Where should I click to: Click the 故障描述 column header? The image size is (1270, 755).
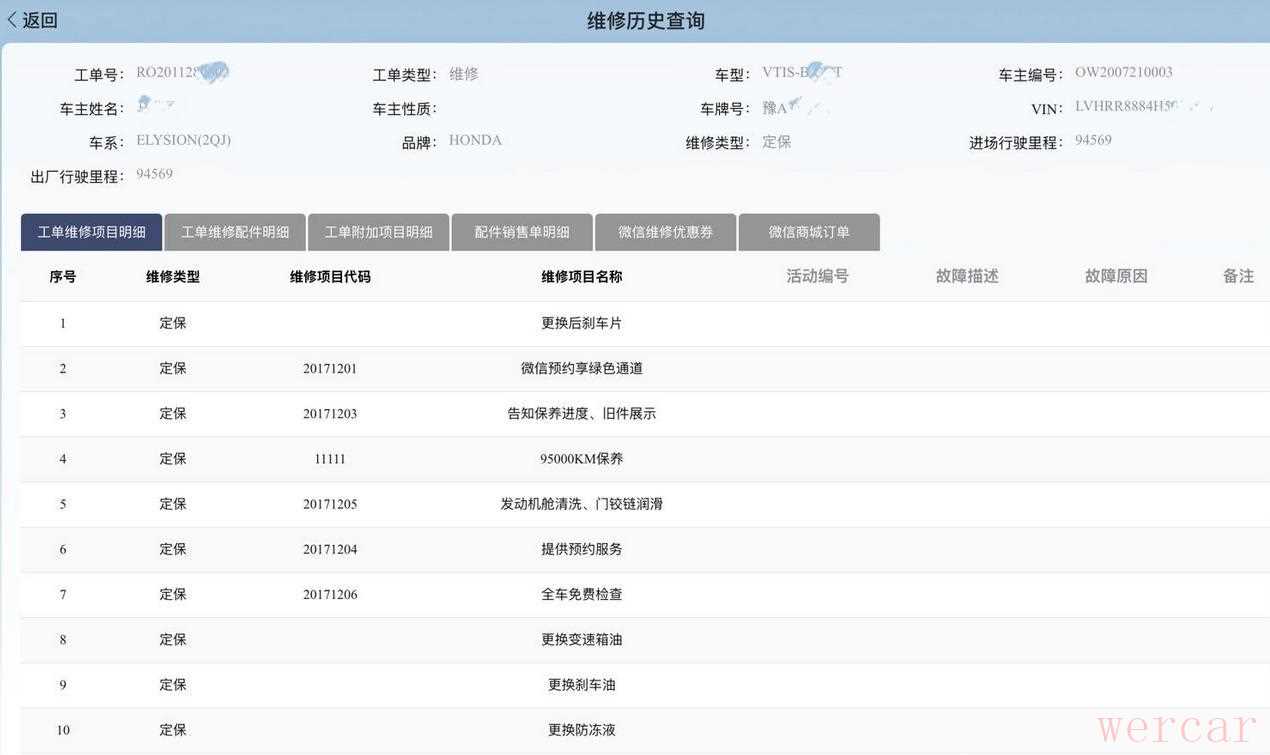click(967, 277)
